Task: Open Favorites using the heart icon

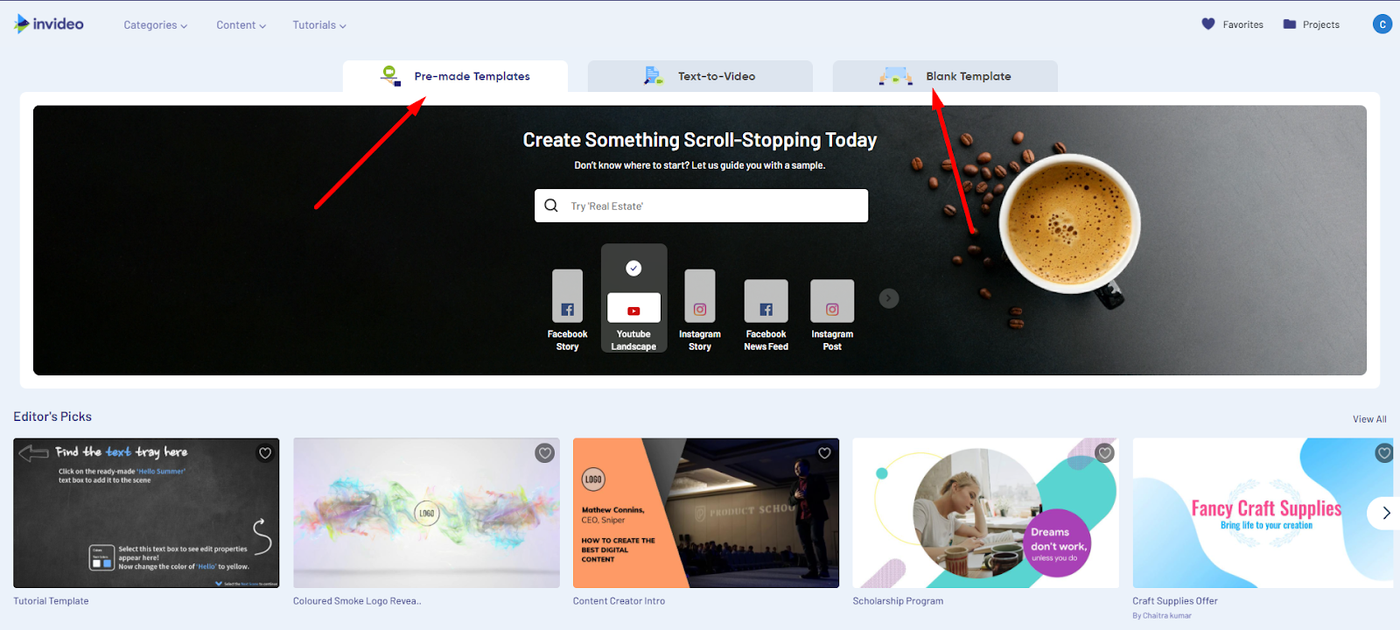Action: (1211, 23)
